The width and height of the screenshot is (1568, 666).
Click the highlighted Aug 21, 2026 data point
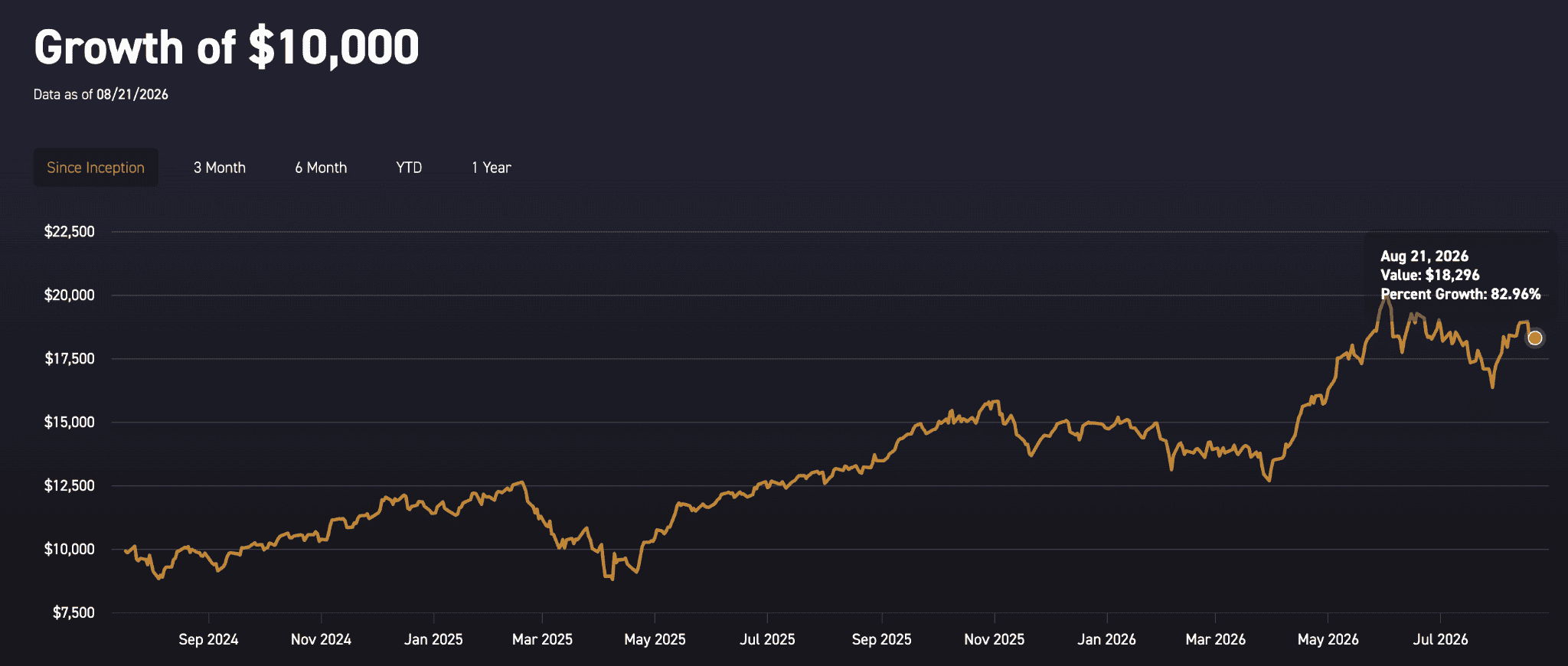[1534, 338]
